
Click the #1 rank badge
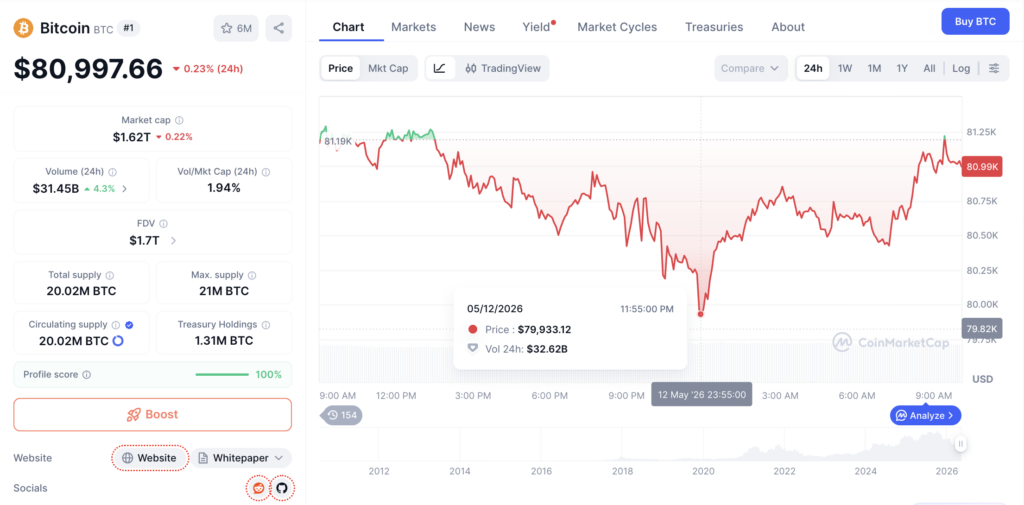pyautogui.click(x=129, y=28)
